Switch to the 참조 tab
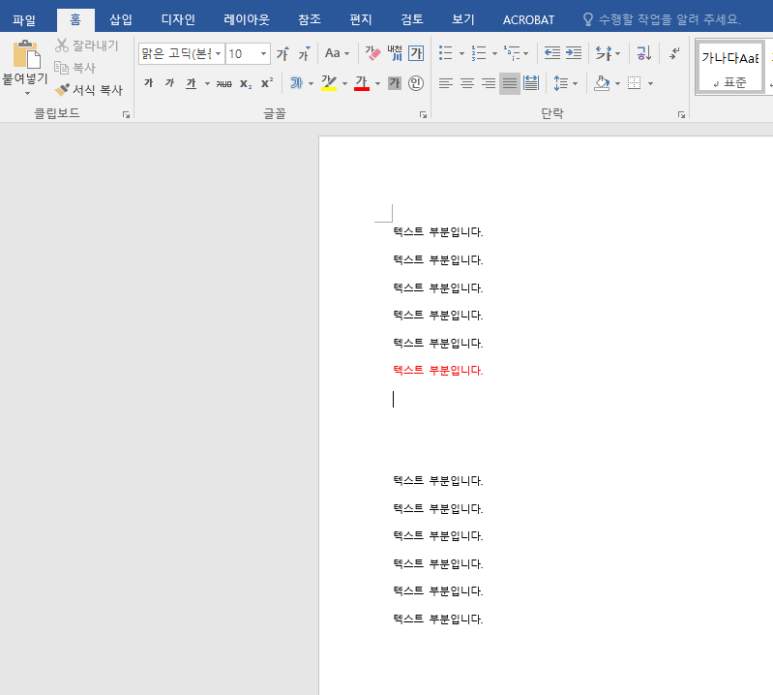Screen dimensions: 773x695 click(x=310, y=20)
